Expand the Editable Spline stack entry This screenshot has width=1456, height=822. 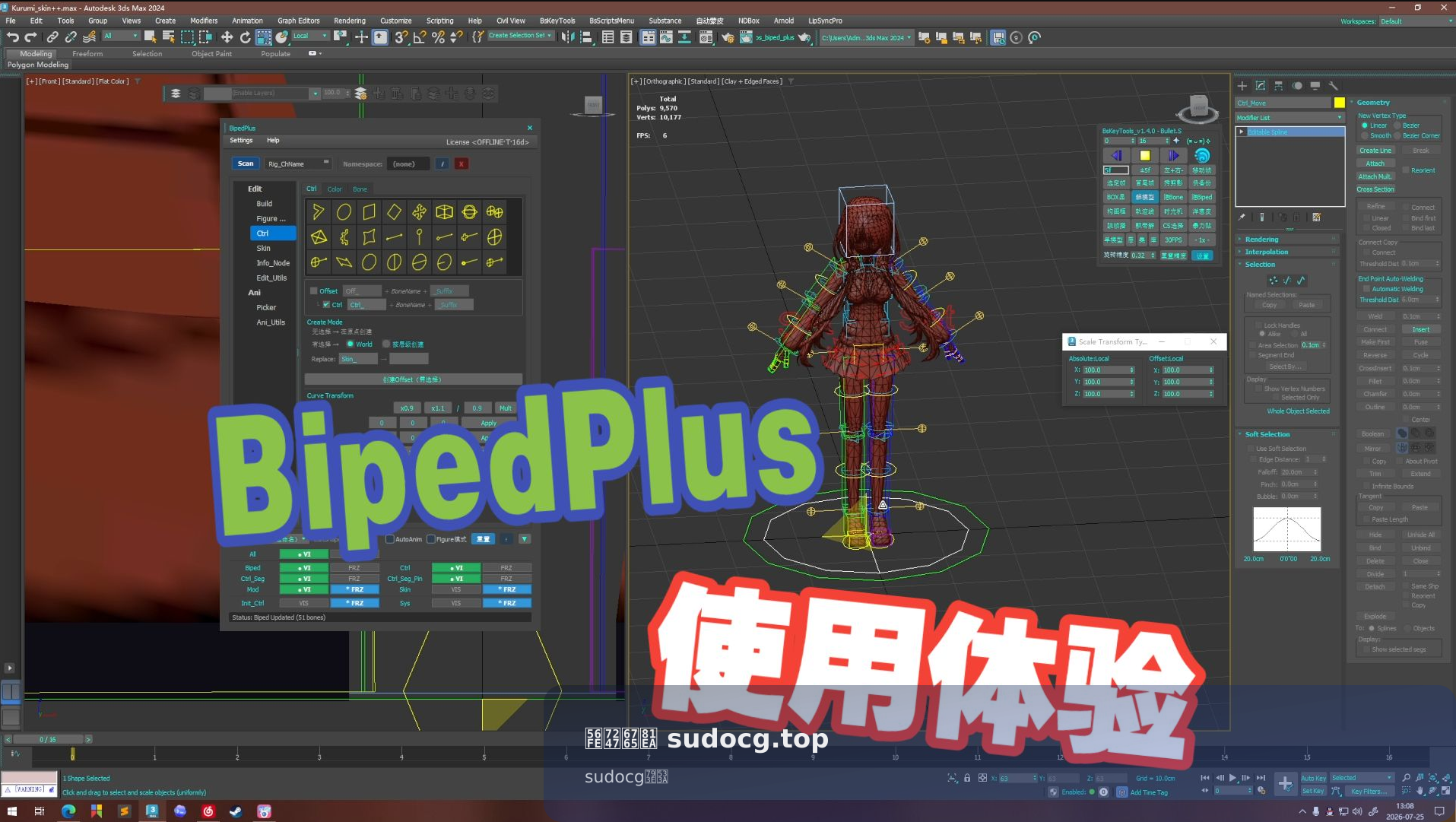point(1242,132)
